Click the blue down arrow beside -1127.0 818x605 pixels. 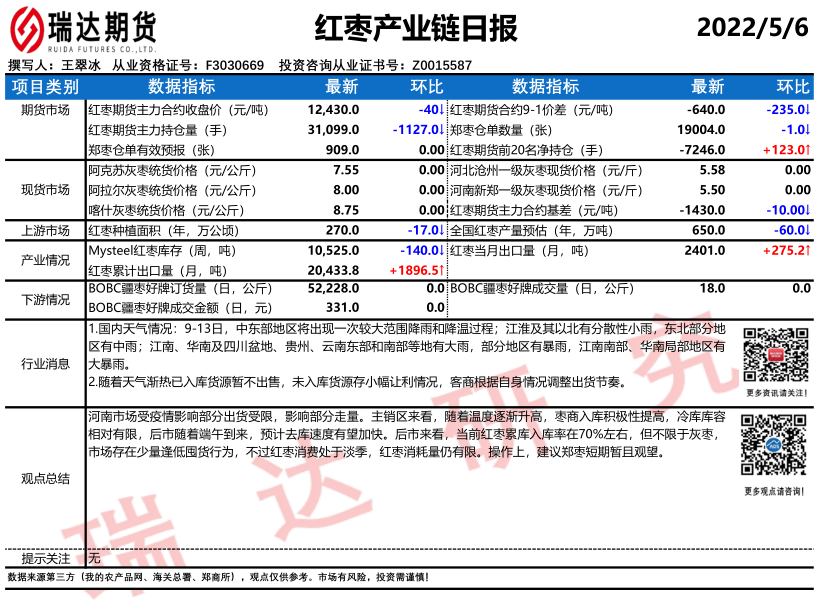click(441, 130)
